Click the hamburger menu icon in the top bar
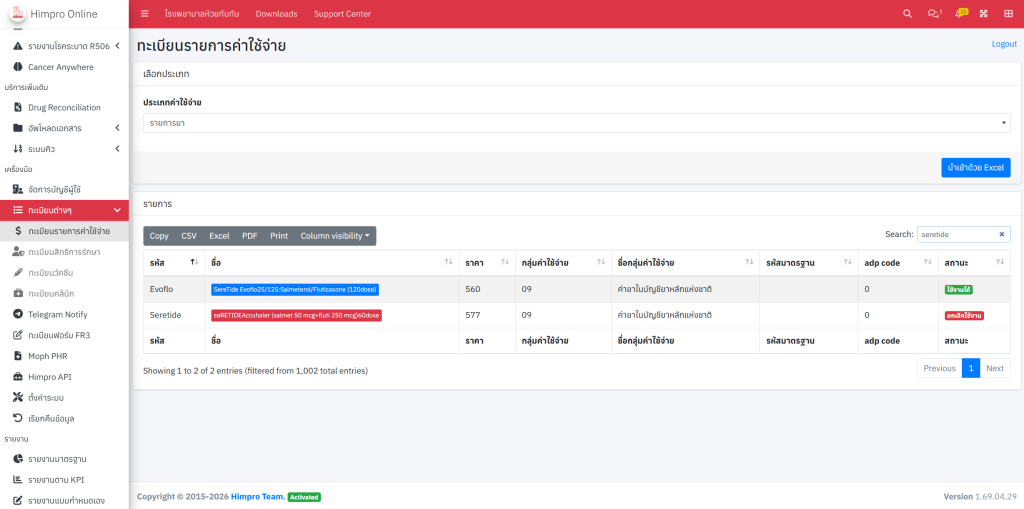This screenshot has width=1024, height=509. coord(145,14)
